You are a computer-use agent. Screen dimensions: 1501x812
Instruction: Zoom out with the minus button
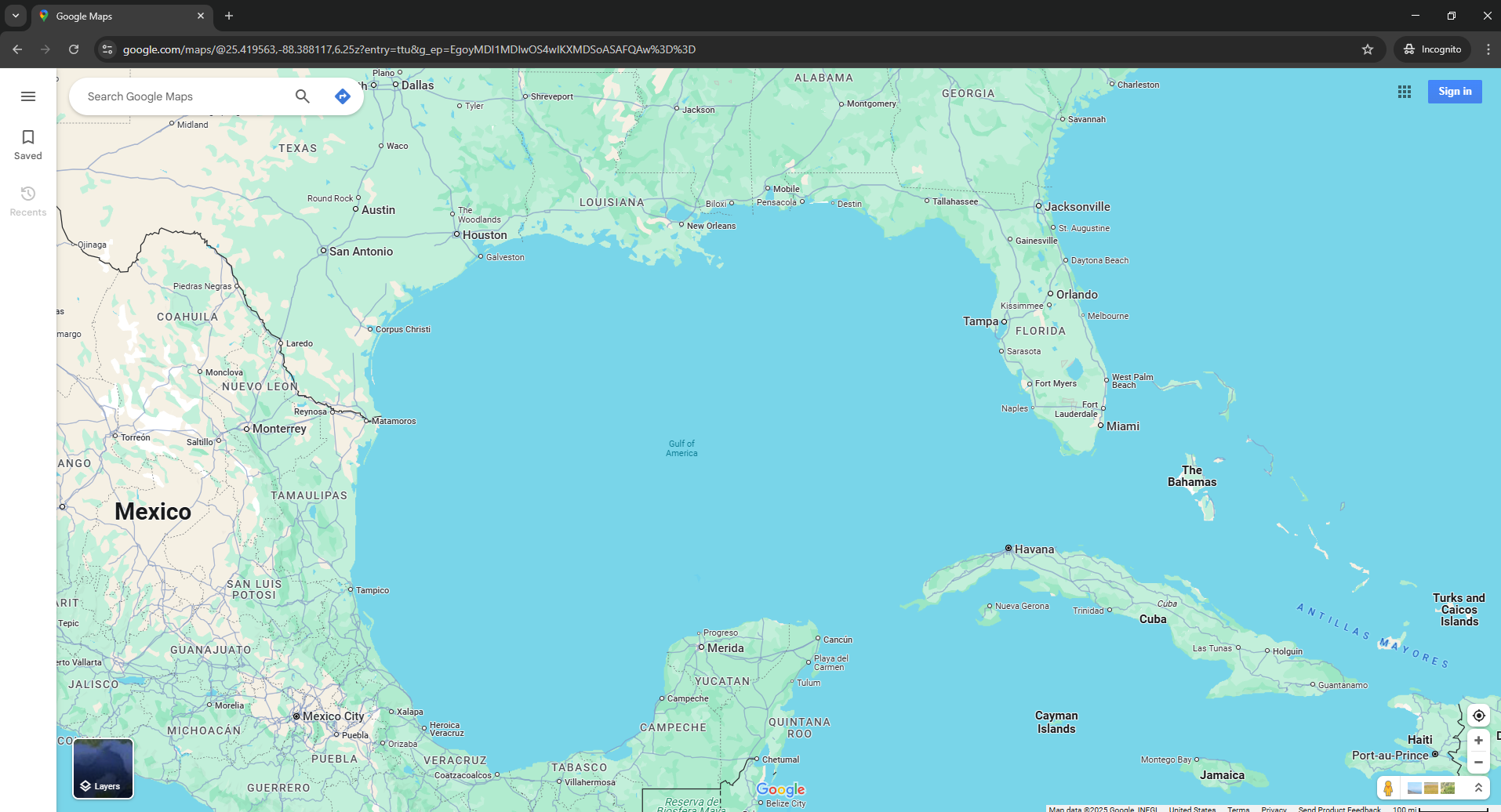tap(1478, 762)
